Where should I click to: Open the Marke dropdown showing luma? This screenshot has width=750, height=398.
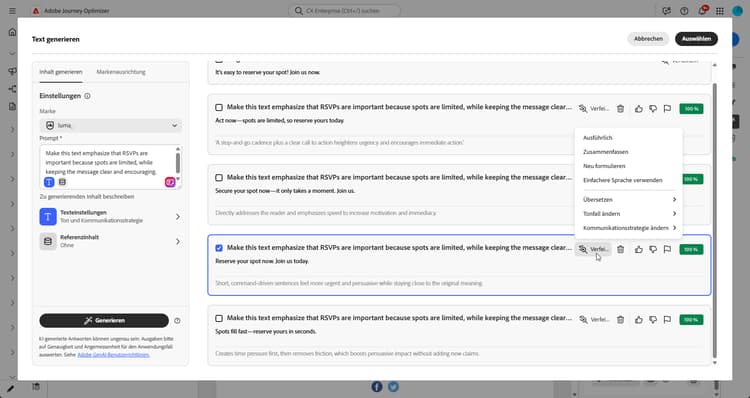(110, 125)
